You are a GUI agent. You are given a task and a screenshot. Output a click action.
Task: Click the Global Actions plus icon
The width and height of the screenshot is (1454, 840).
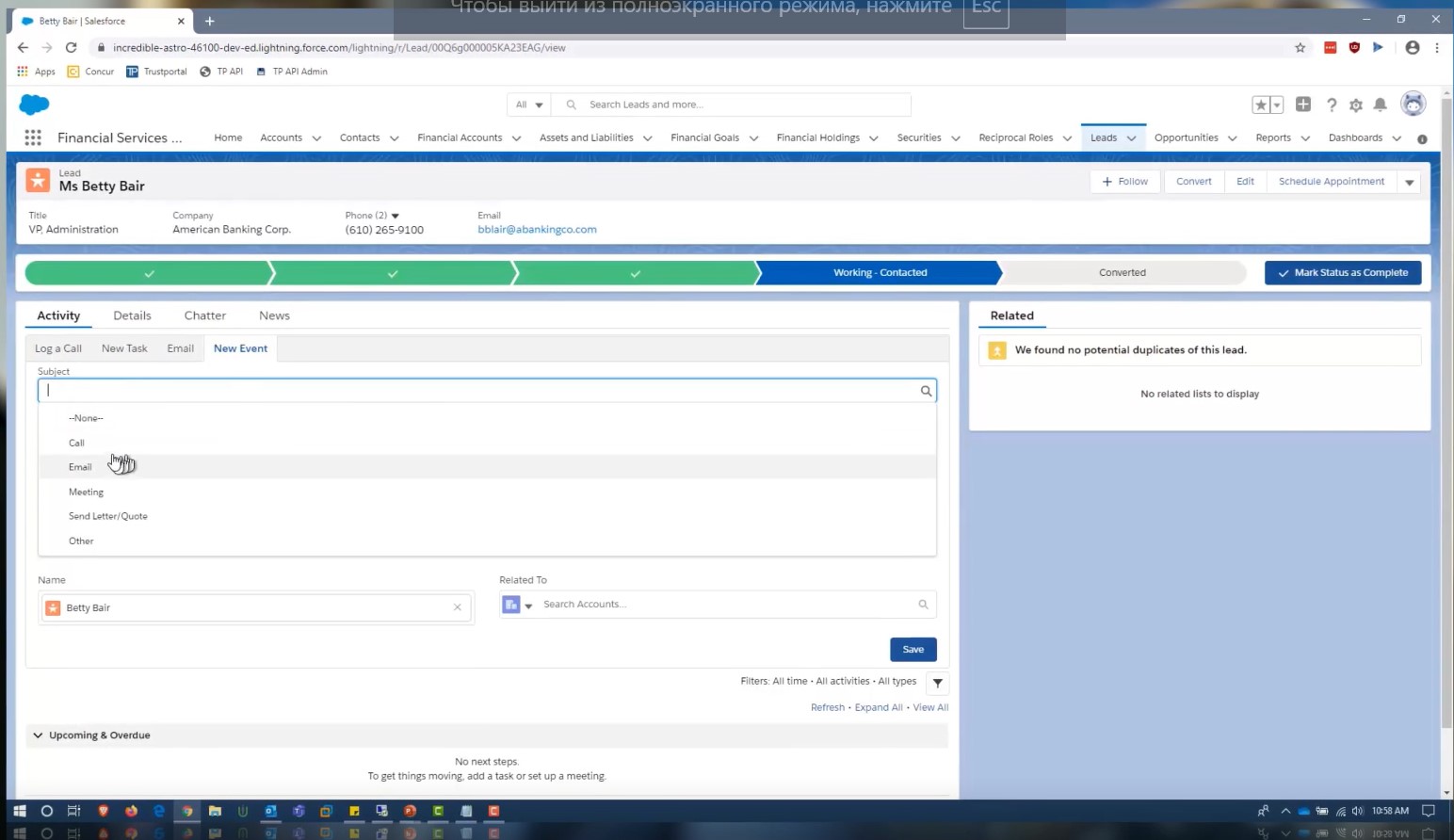point(1303,105)
